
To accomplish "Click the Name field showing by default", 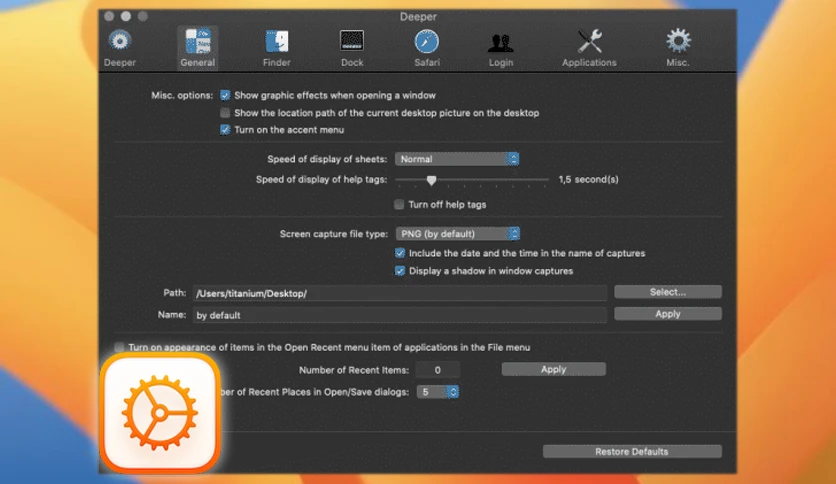I will point(399,315).
